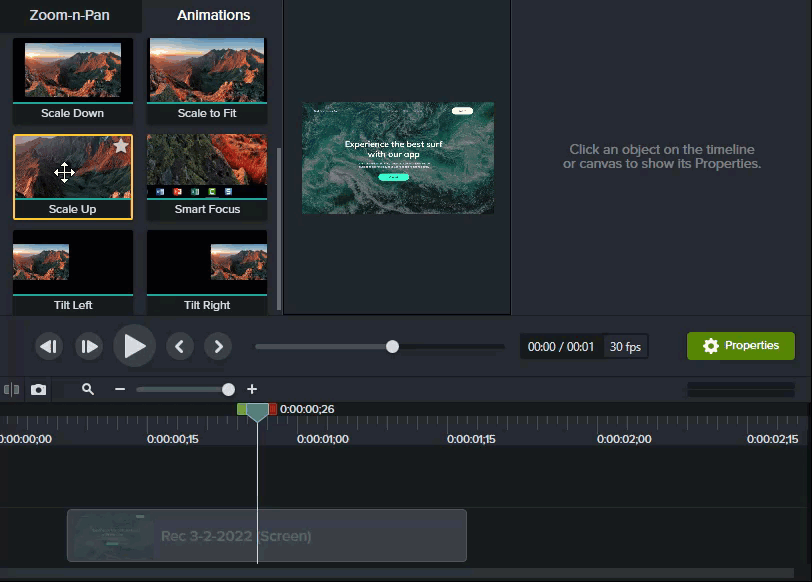Click the 30 fps frame rate label
Screen dimensions: 812x582
pos(625,346)
